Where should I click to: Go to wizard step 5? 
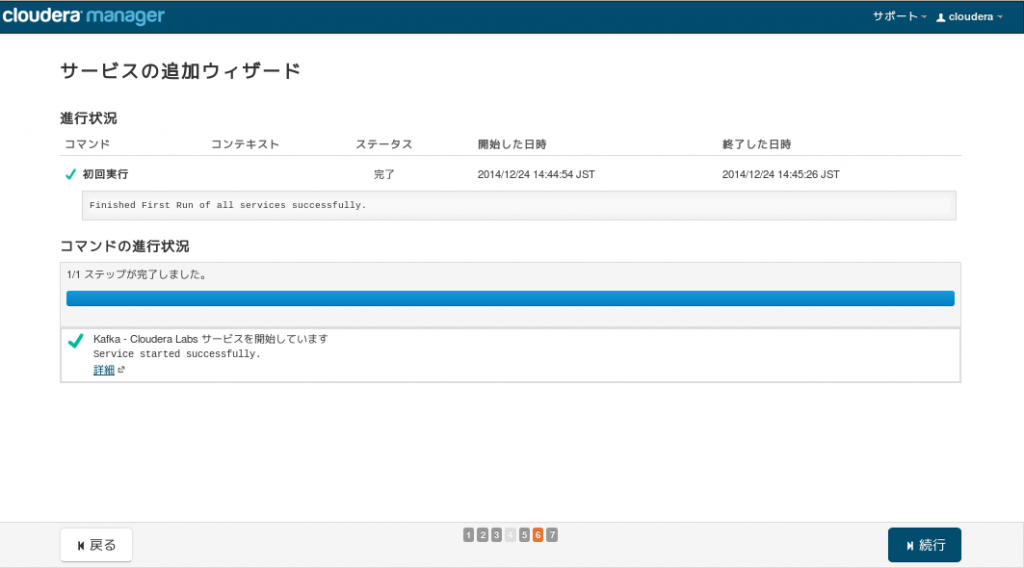[x=524, y=535]
